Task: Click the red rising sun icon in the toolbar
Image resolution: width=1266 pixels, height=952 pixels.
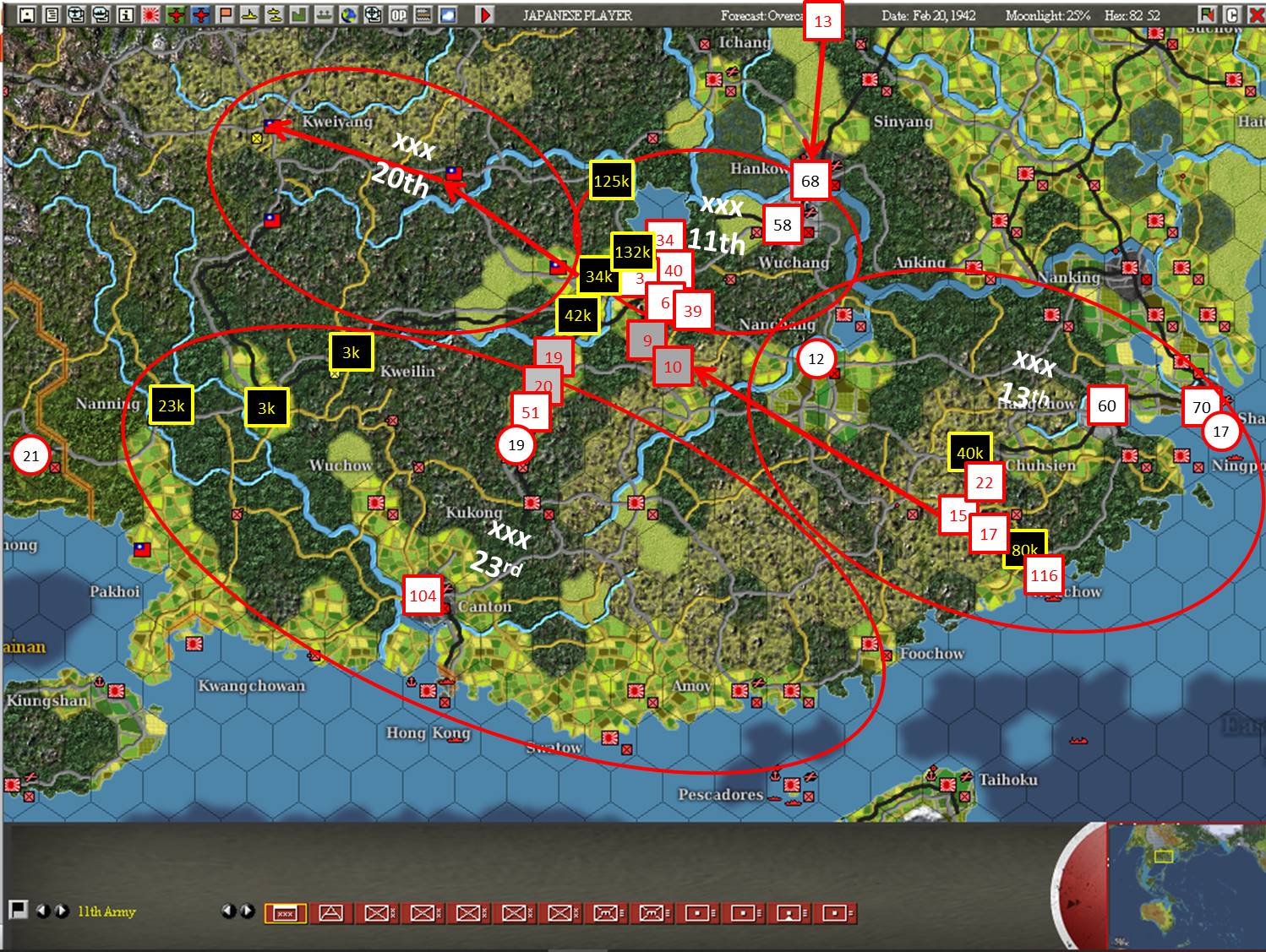Action: point(151,15)
